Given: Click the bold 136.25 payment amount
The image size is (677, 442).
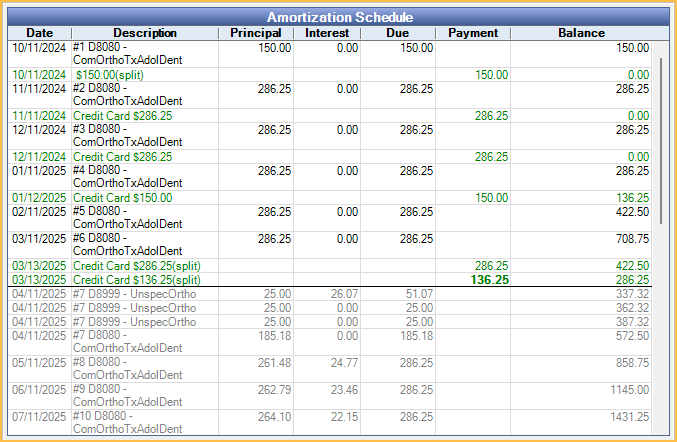Looking at the screenshot, I should (489, 280).
